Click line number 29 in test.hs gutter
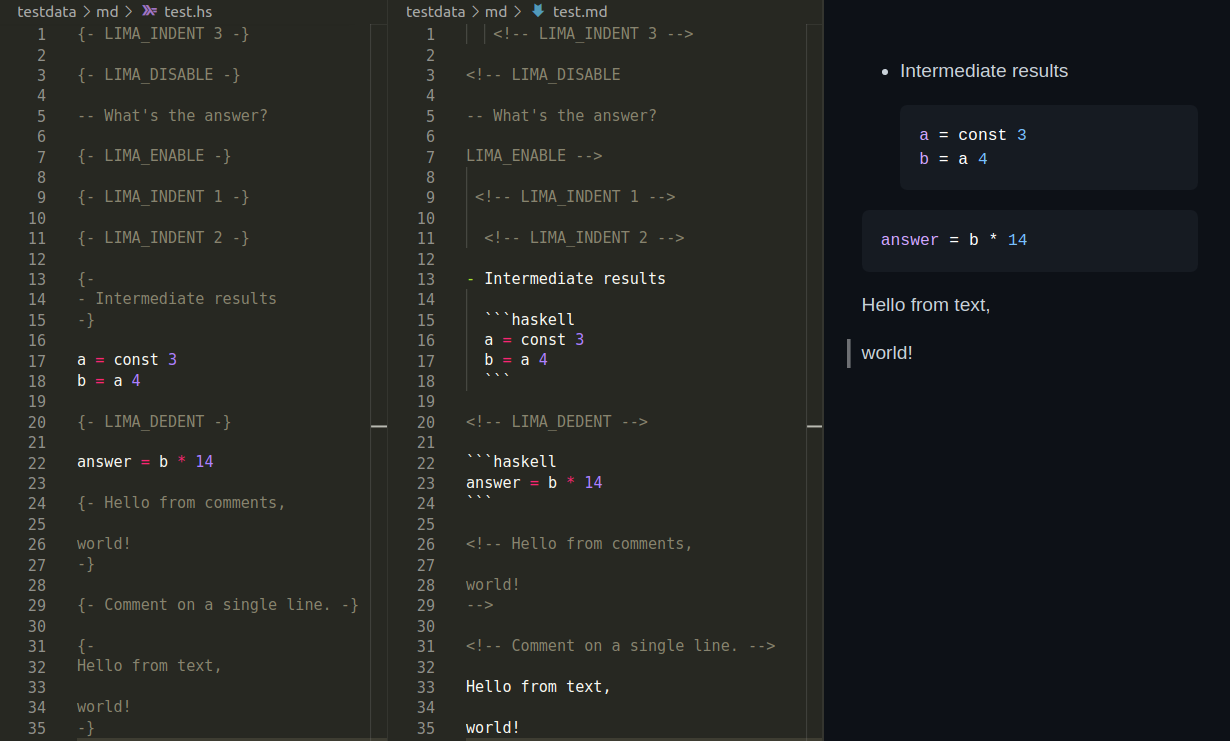1230x741 pixels. coord(37,605)
